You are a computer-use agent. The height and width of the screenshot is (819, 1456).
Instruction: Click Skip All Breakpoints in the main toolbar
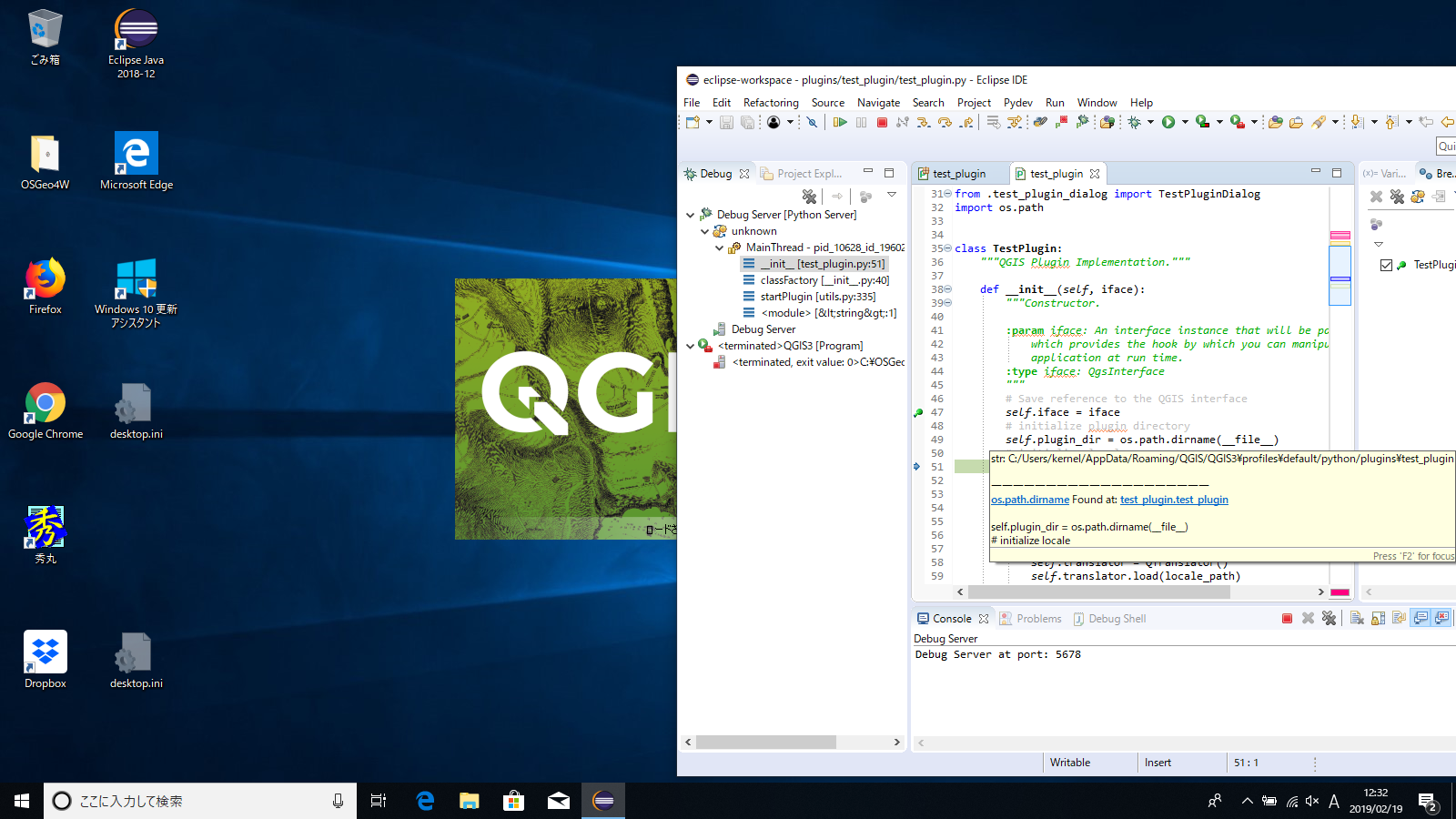pyautogui.click(x=812, y=122)
